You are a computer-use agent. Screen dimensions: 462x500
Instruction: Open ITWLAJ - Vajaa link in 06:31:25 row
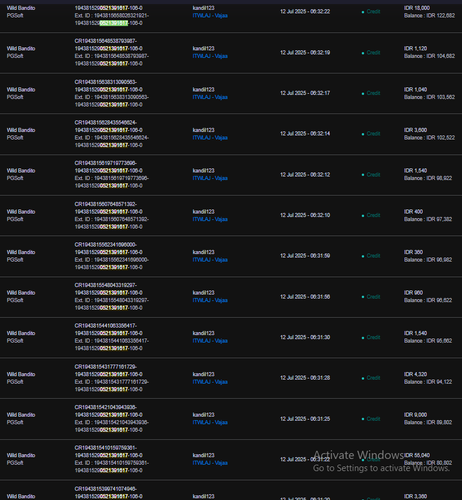[x=210, y=422]
